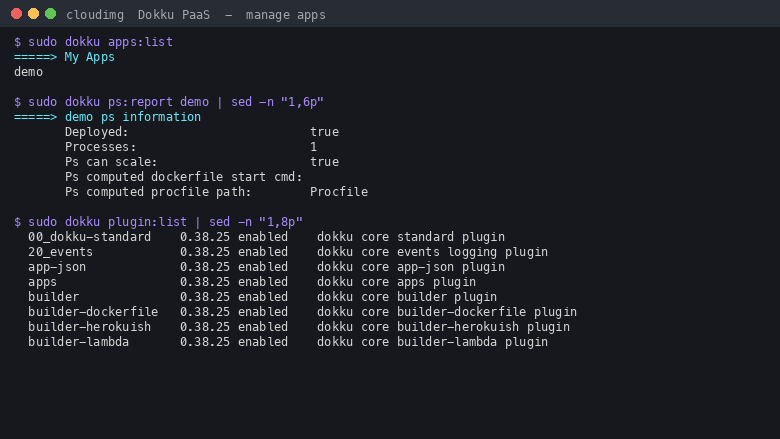Click the 'Processes:' label
The height and width of the screenshot is (439, 780).
coord(100,147)
